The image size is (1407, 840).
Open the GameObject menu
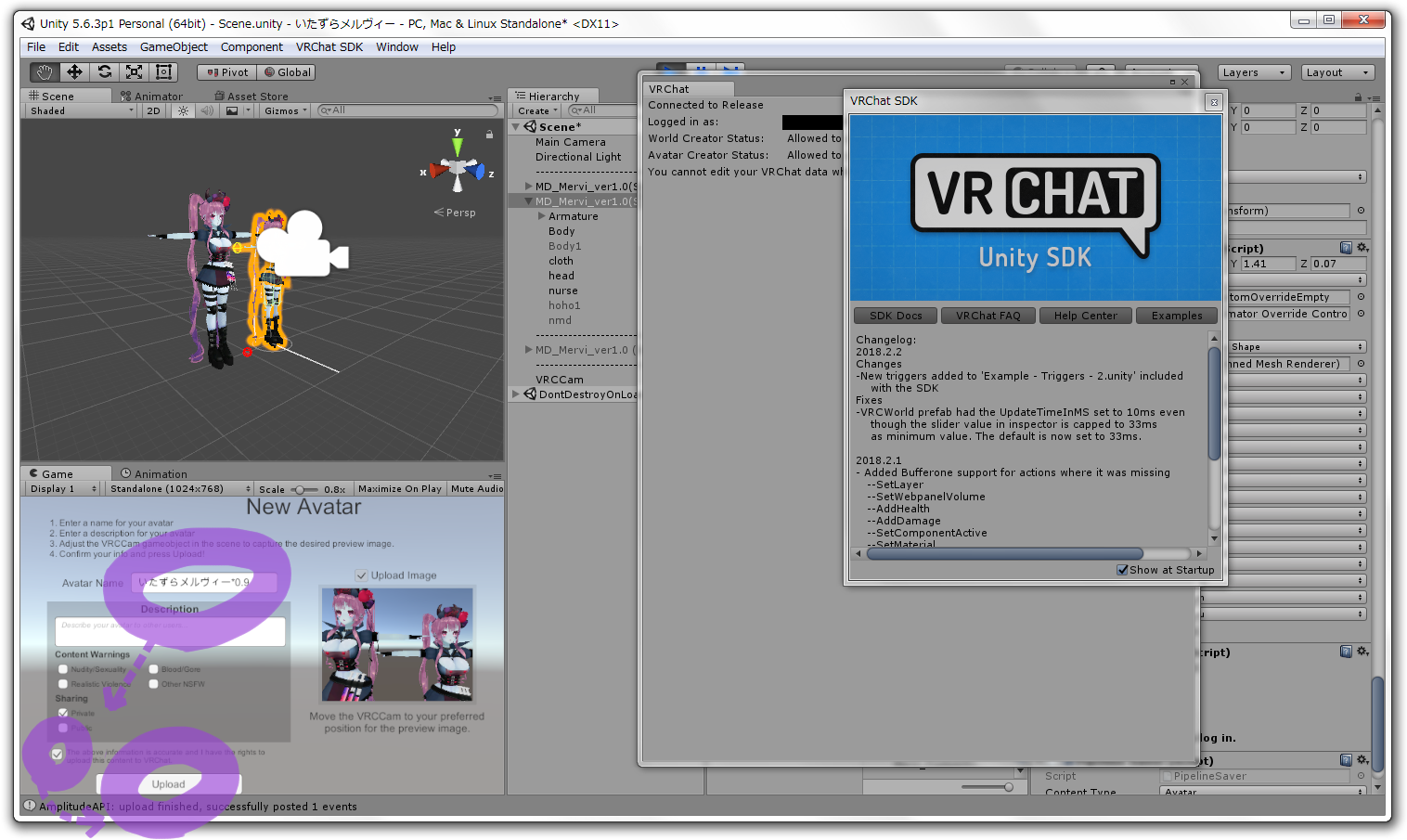pos(174,46)
